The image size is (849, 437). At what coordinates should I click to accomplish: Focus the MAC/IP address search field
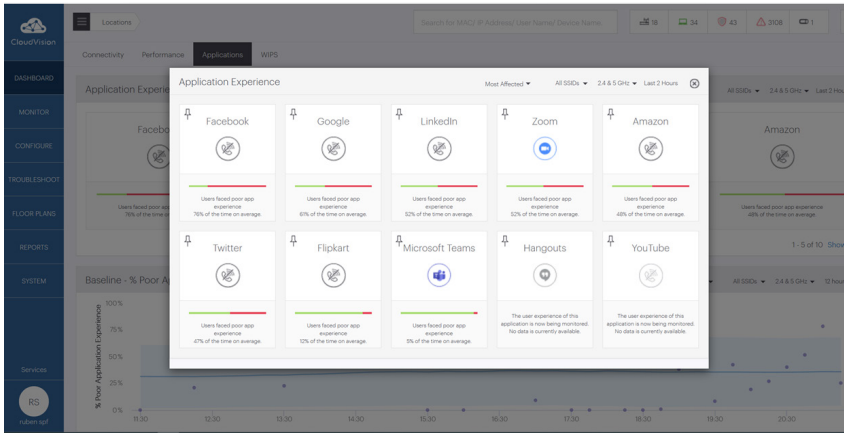[515, 23]
